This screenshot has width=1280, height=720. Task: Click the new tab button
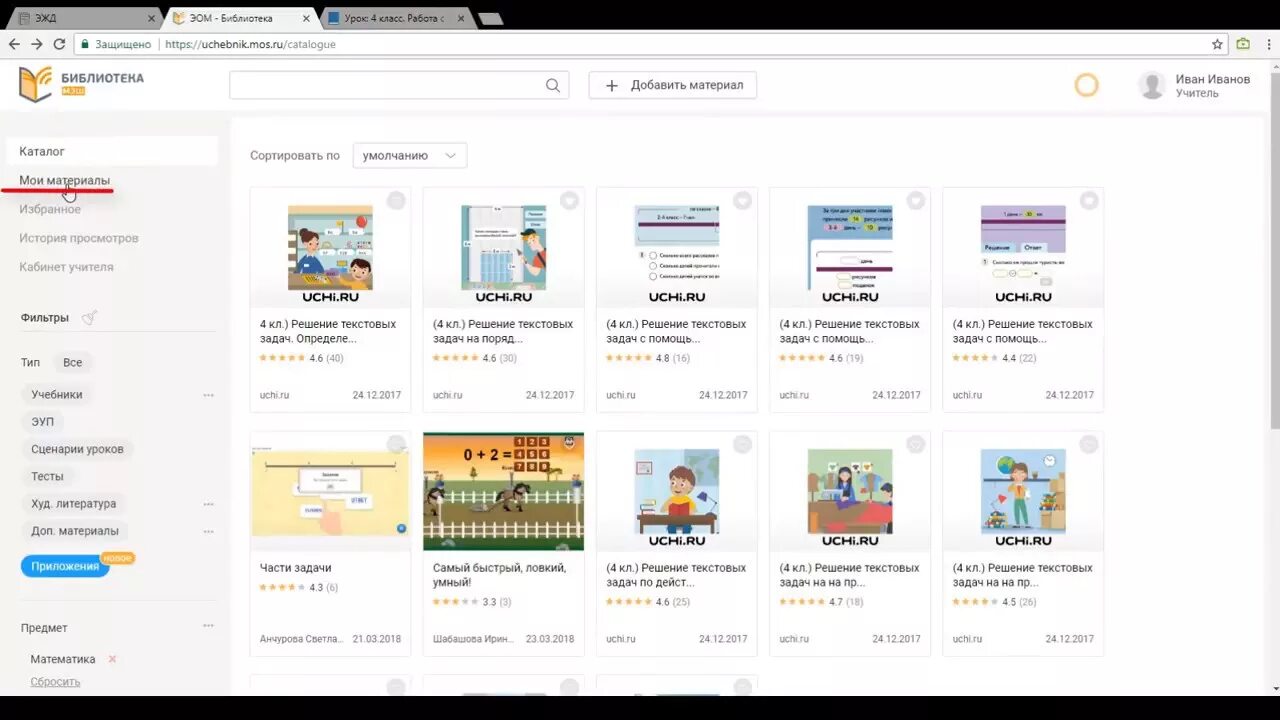point(490,19)
